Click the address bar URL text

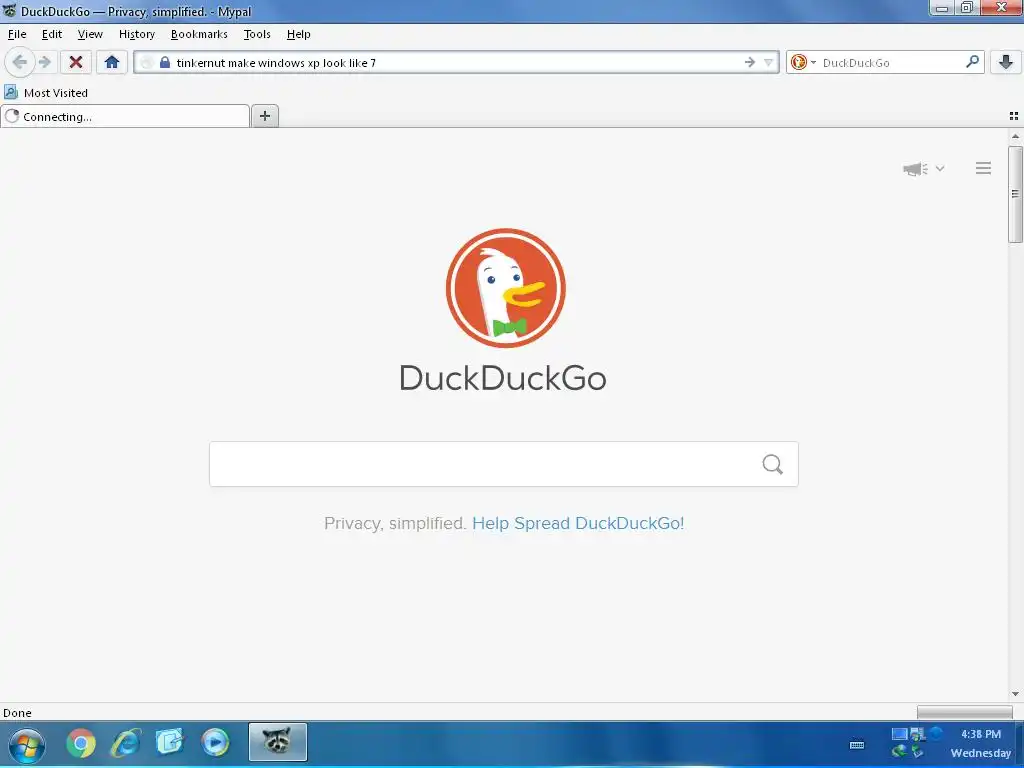(276, 63)
